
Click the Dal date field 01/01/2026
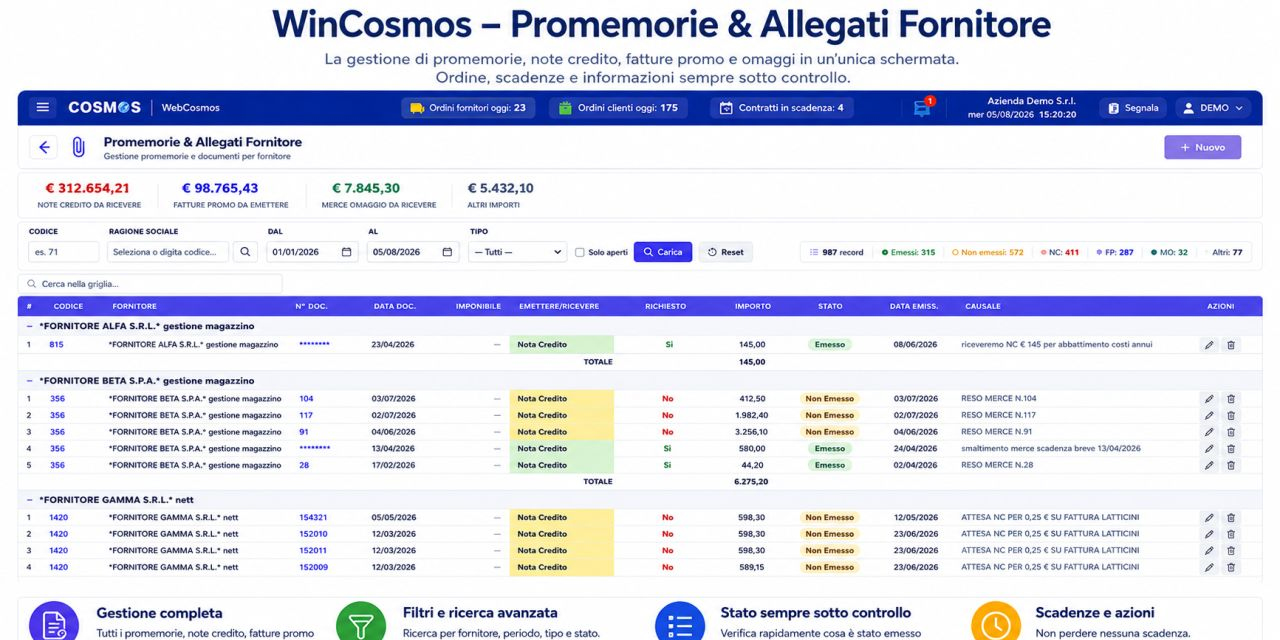click(x=312, y=252)
